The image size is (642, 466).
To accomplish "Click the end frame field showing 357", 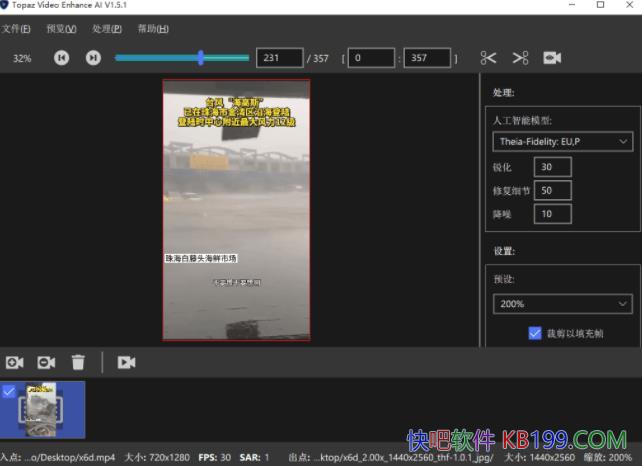I will [x=427, y=58].
